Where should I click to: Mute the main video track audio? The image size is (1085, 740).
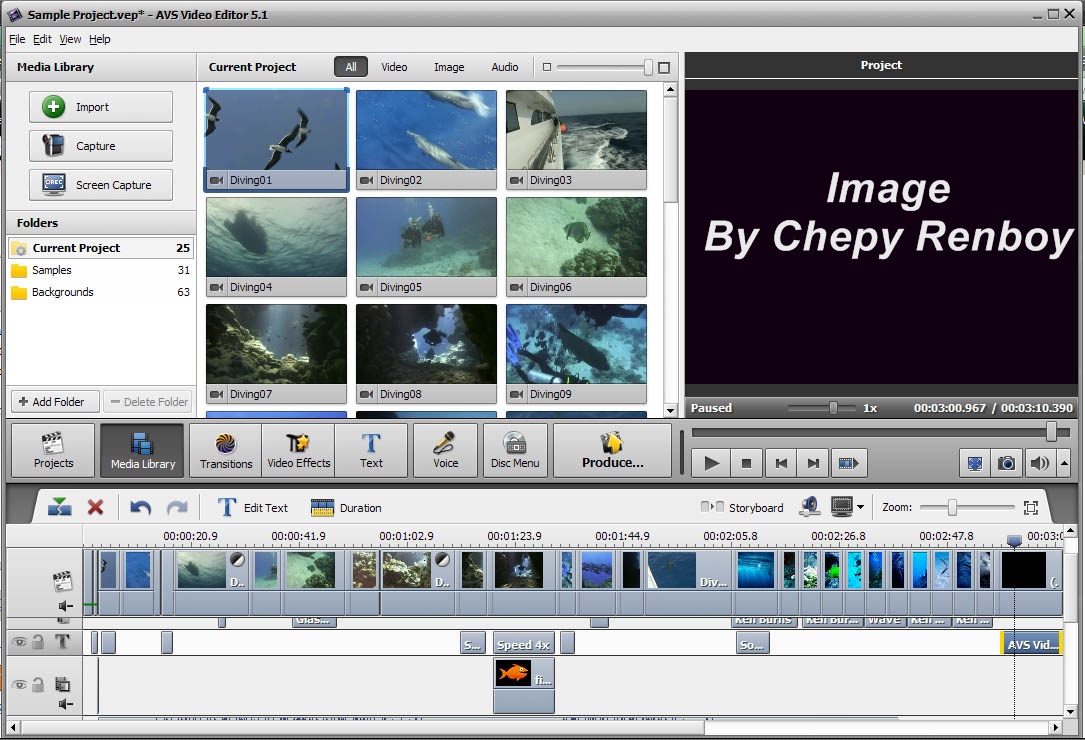click(x=65, y=606)
